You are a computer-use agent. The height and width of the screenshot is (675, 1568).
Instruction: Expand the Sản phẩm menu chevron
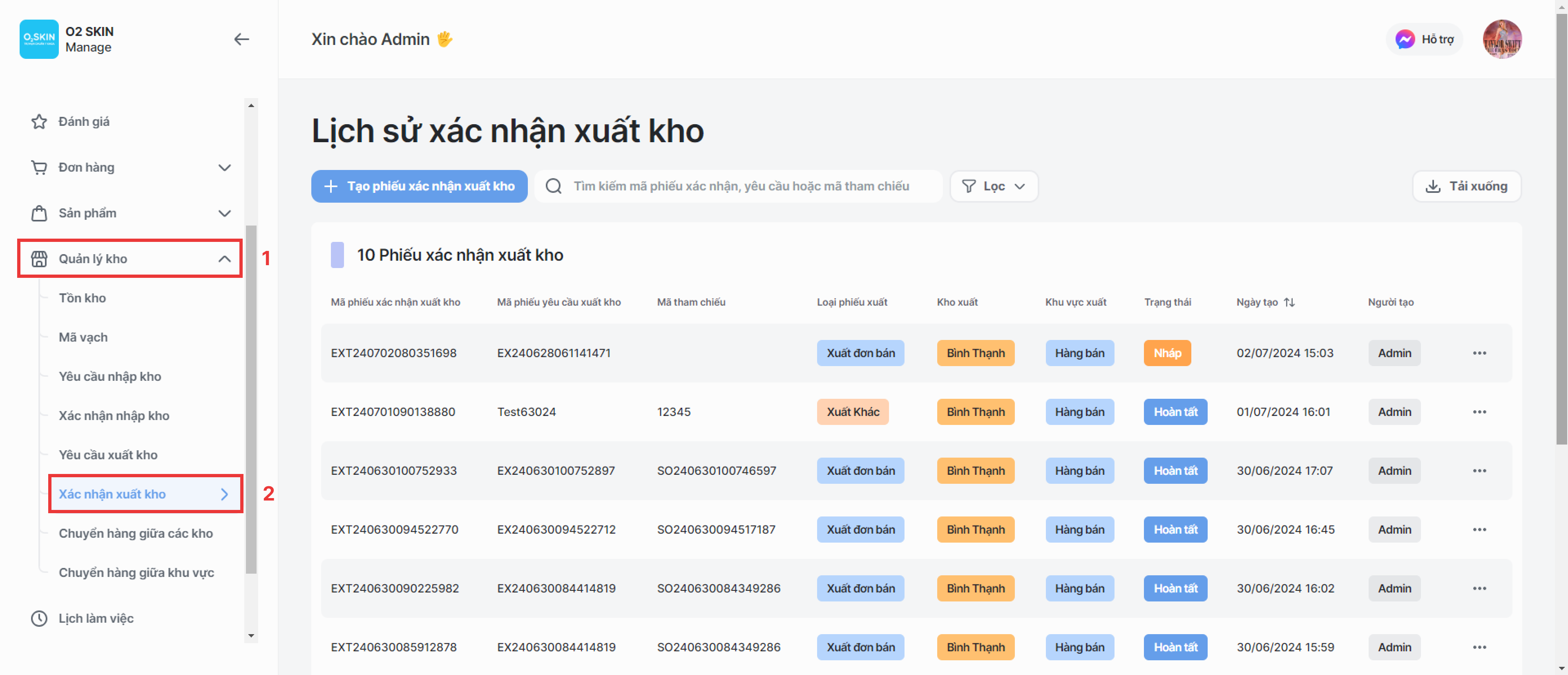coord(225,213)
